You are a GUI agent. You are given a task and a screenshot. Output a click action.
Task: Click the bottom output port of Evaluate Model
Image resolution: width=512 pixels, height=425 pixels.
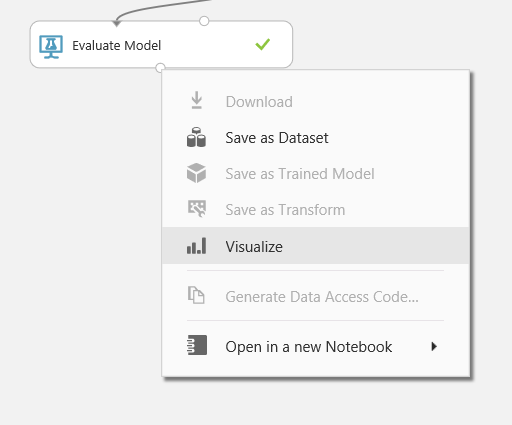(x=160, y=68)
